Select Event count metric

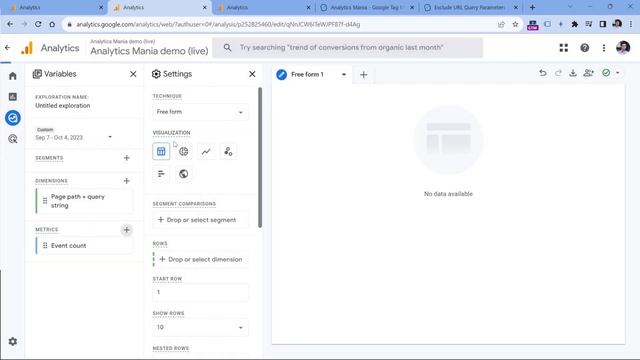tap(84, 246)
